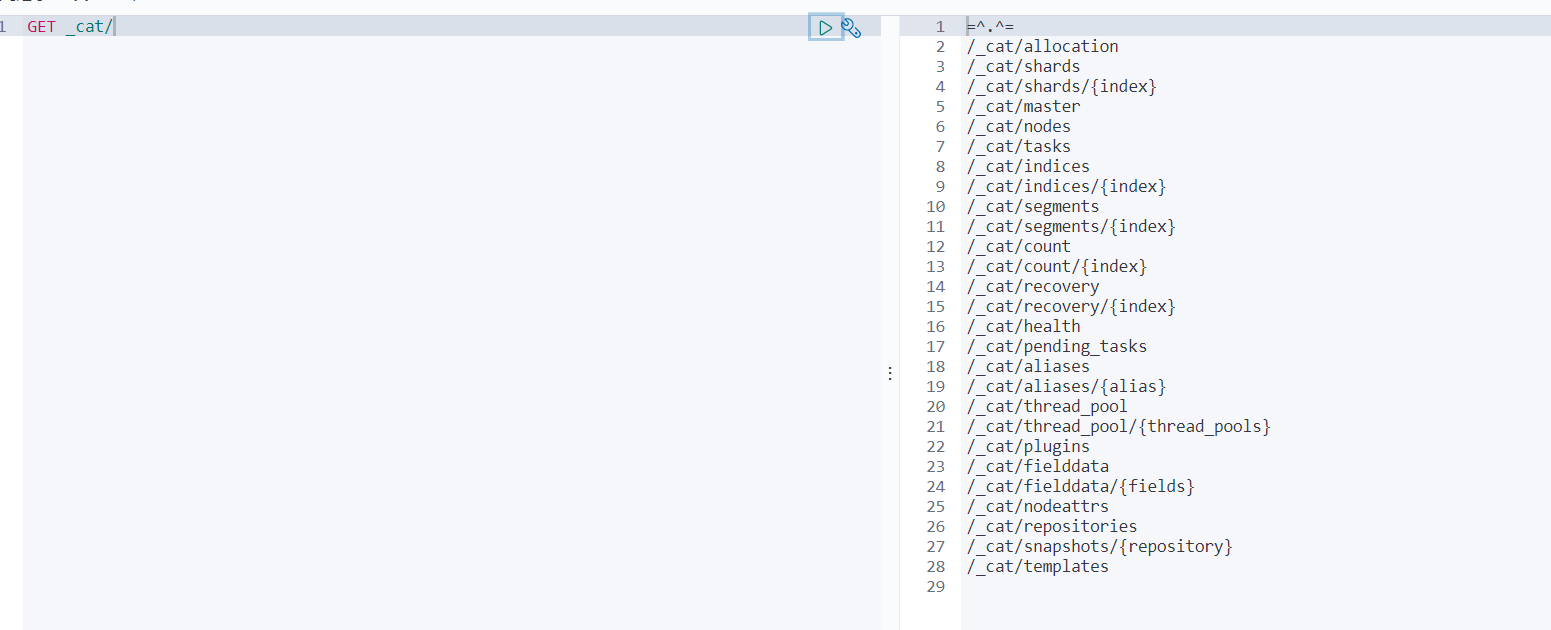Select the /_cat/aliases/{alias} line

[1066, 387]
